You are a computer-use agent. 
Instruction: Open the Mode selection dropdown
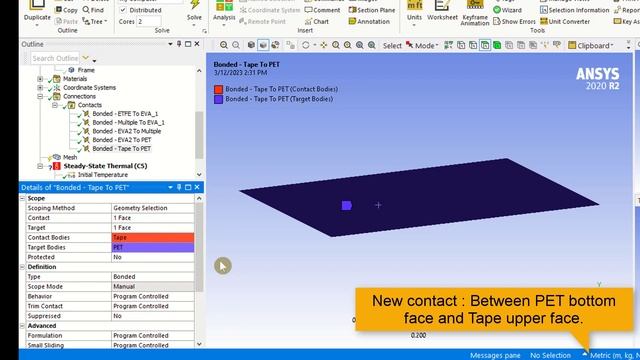click(x=422, y=45)
